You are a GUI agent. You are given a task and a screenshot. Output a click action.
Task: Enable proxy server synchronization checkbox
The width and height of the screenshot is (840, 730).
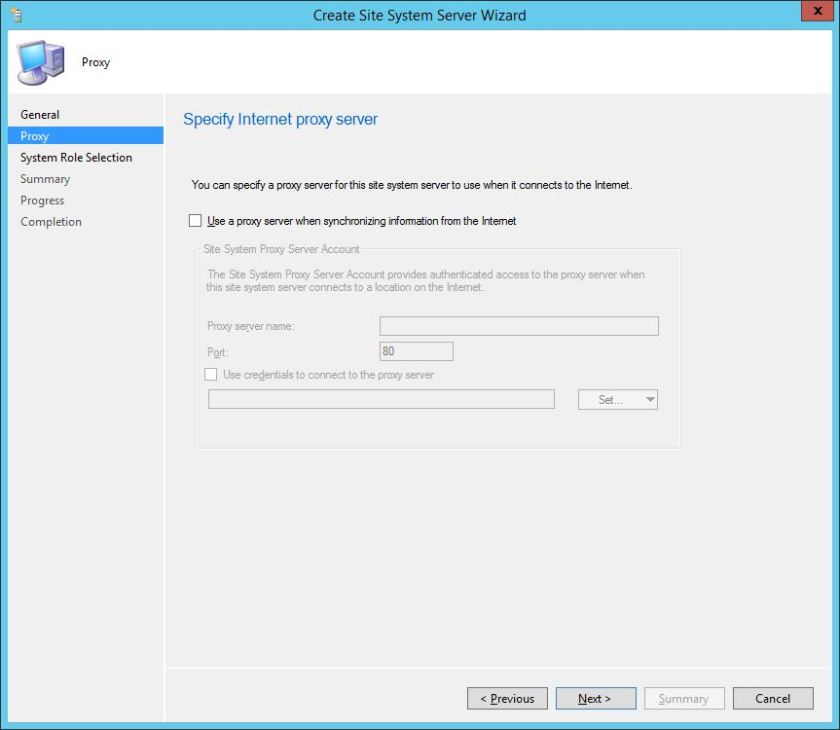click(x=196, y=220)
